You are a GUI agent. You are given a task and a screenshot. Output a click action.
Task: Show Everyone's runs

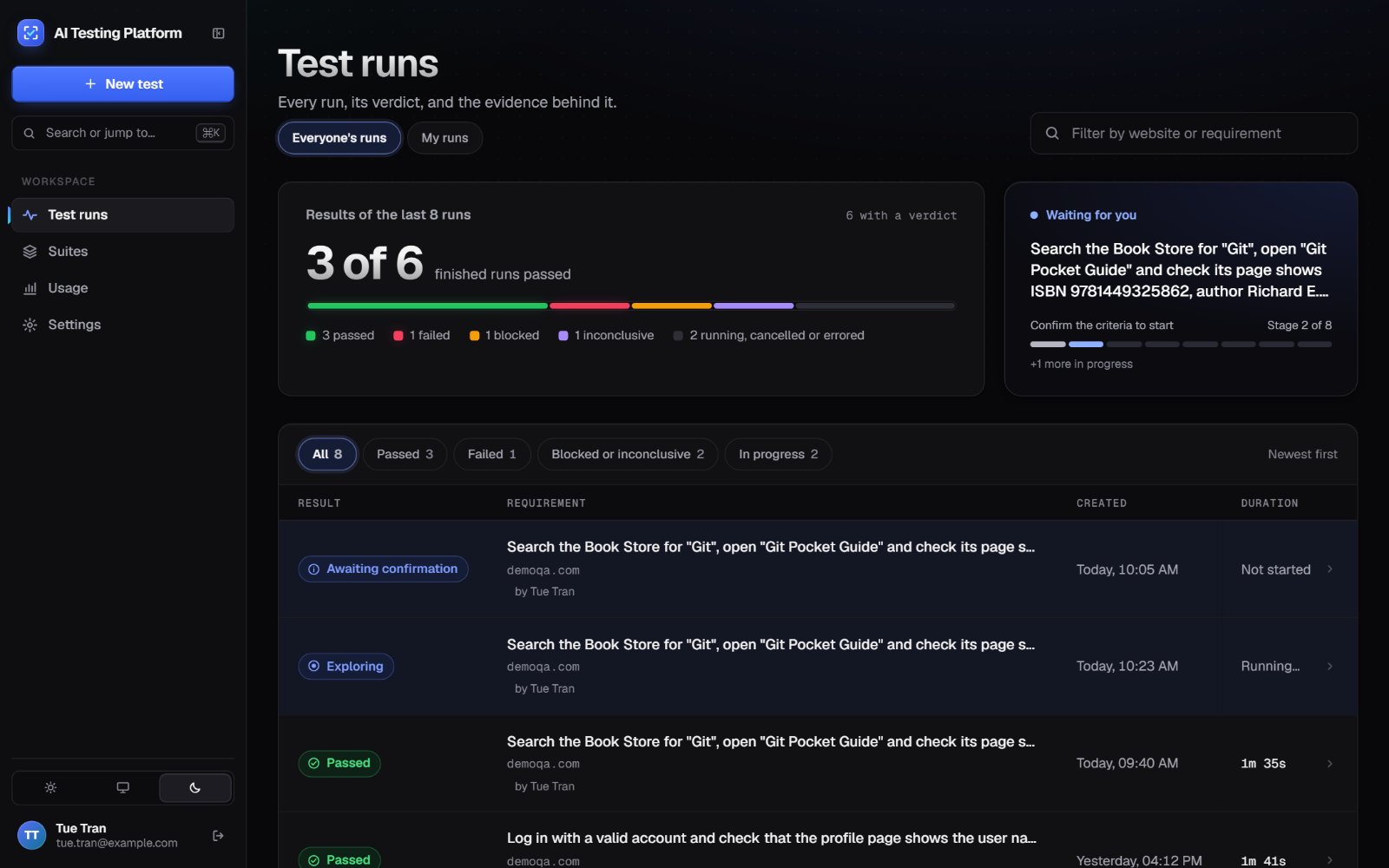(339, 138)
